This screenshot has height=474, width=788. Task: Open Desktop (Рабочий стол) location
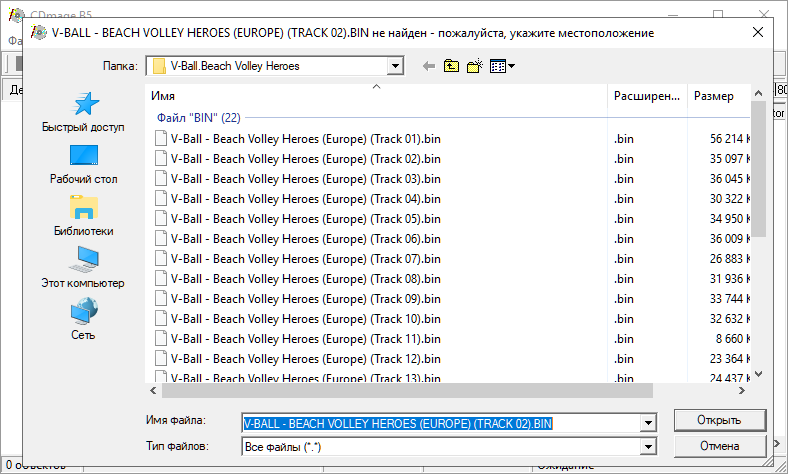(83, 165)
